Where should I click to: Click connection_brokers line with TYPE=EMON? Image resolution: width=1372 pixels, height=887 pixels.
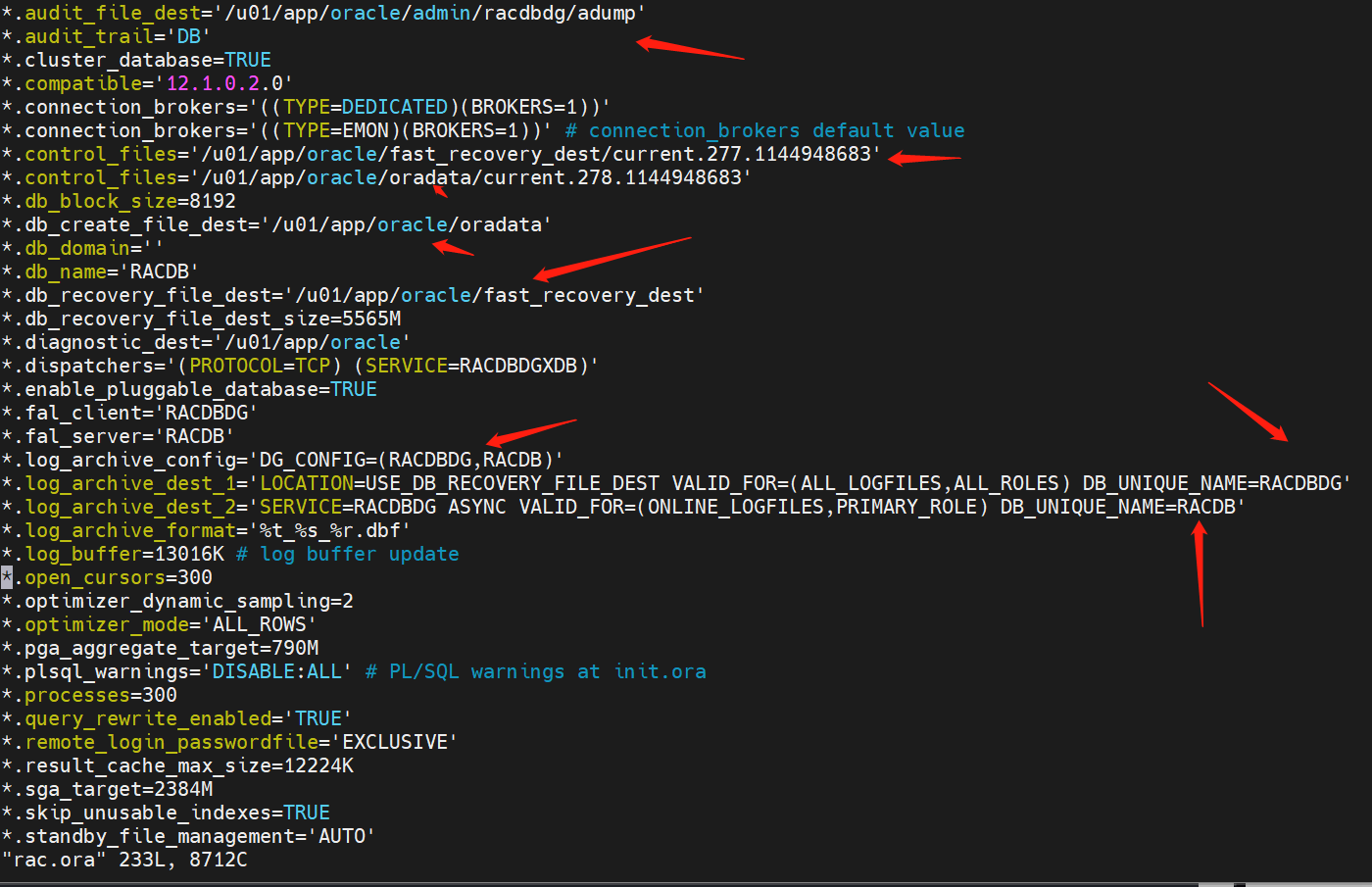pos(483,130)
